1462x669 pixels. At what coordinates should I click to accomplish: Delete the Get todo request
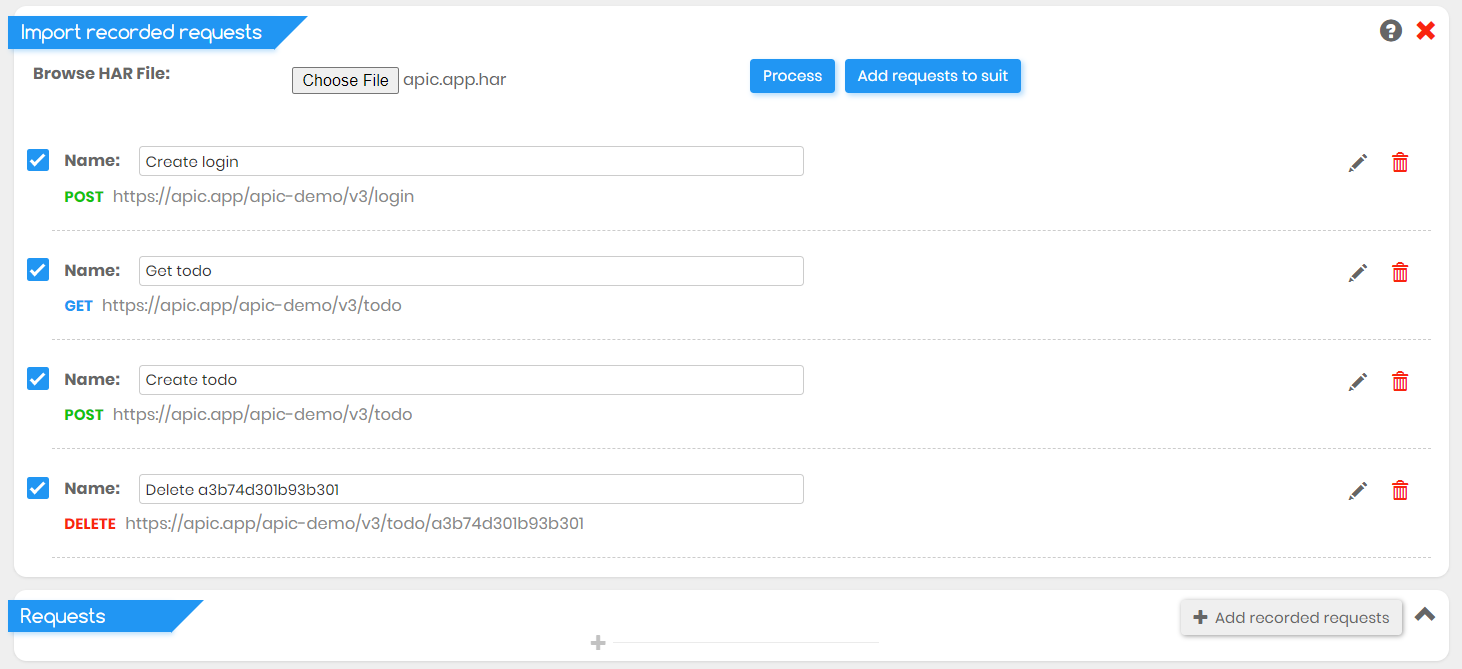1400,272
